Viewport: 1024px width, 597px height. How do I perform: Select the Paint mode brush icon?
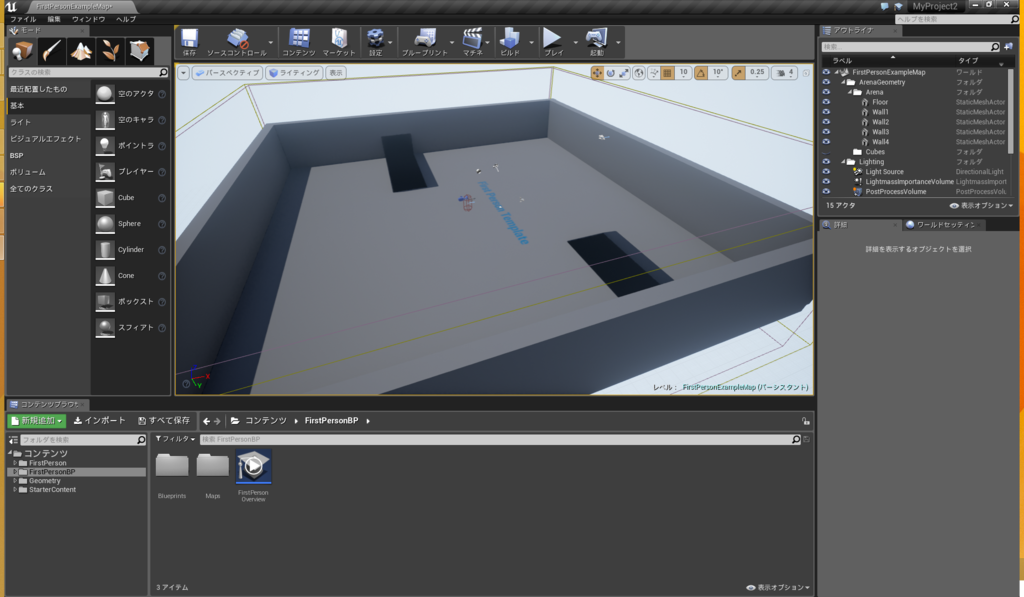(x=51, y=50)
